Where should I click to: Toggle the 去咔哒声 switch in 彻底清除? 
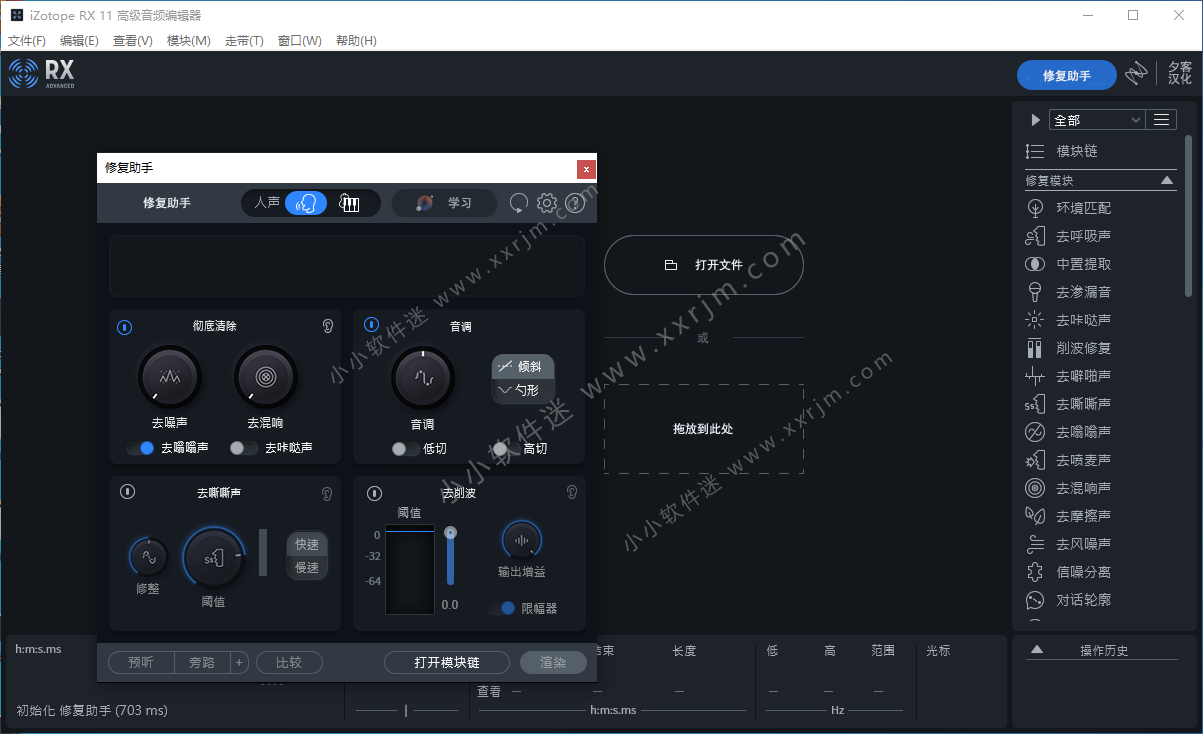[243, 448]
